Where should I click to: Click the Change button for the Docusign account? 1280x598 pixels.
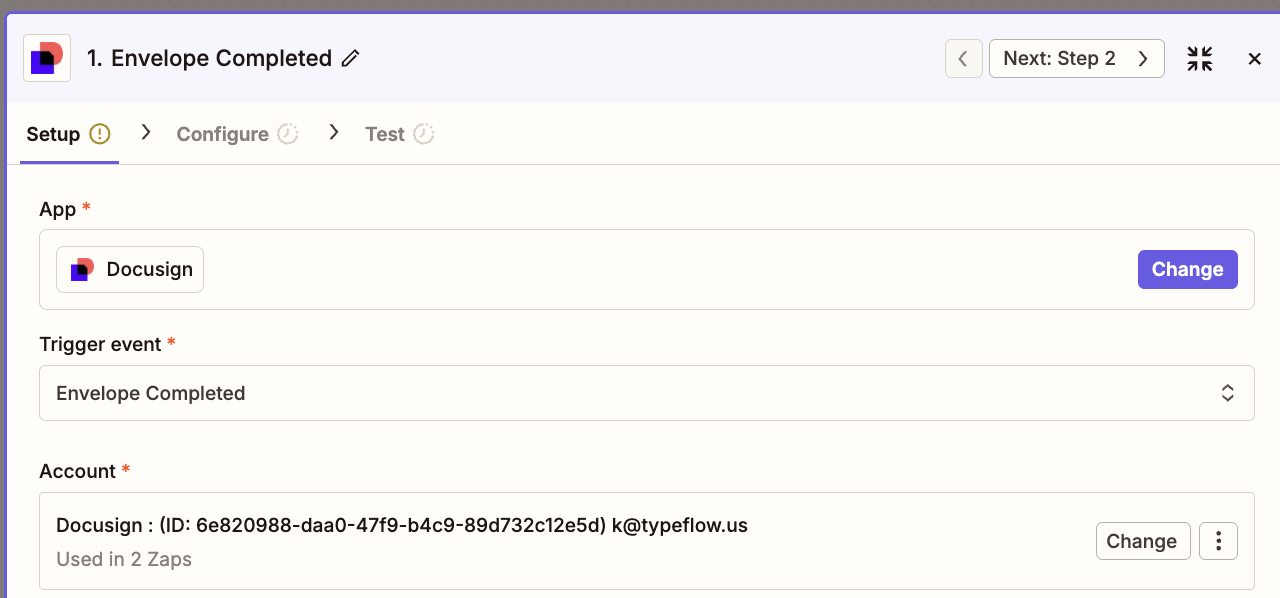pyautogui.click(x=1142, y=541)
